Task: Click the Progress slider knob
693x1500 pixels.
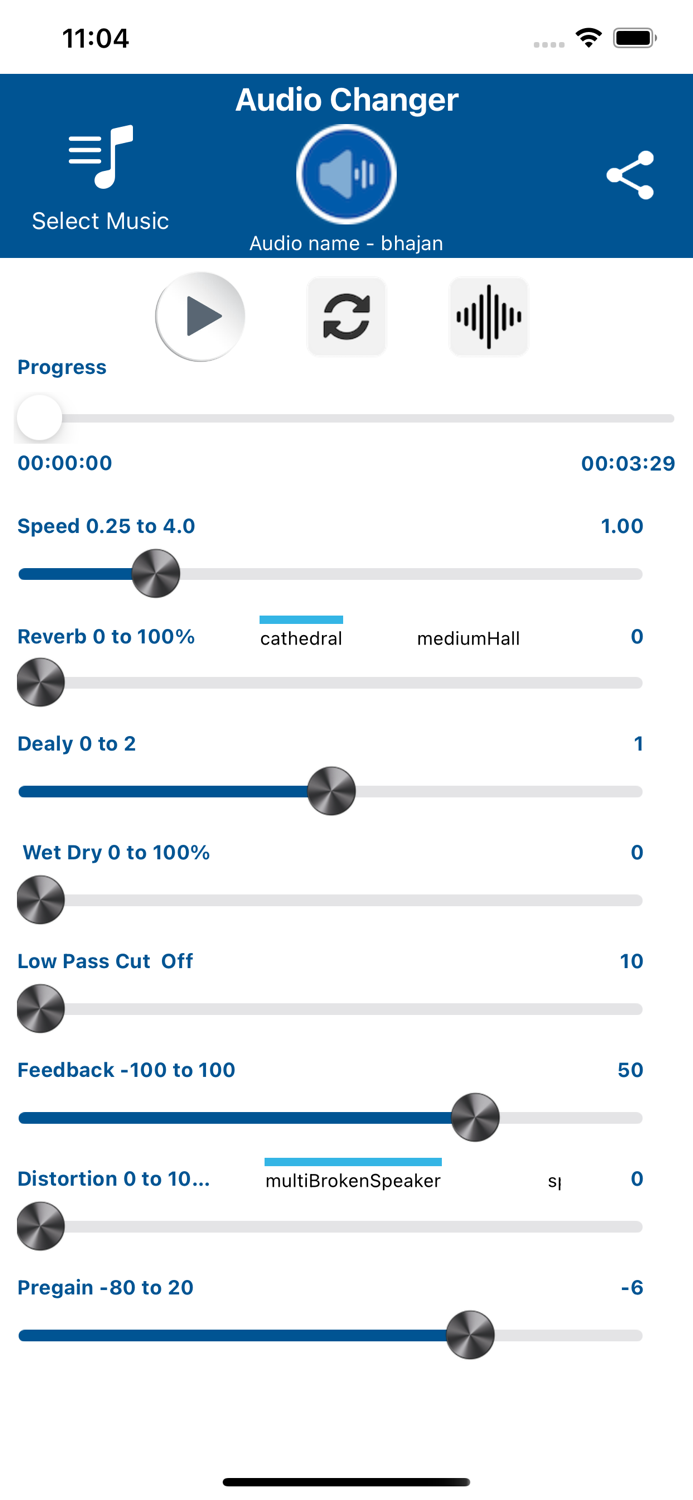Action: click(40, 417)
